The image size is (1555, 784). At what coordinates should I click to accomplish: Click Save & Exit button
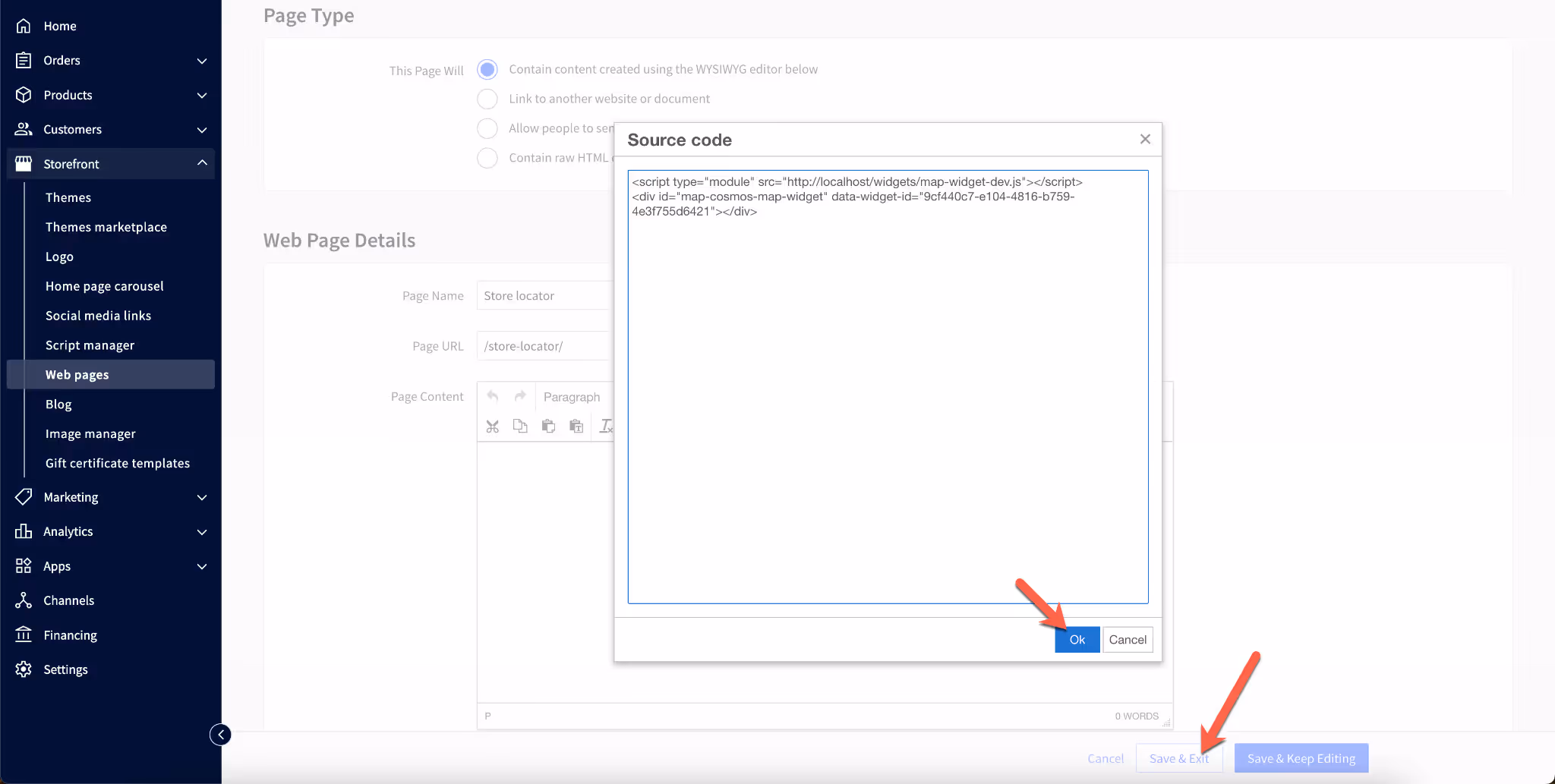point(1179,758)
